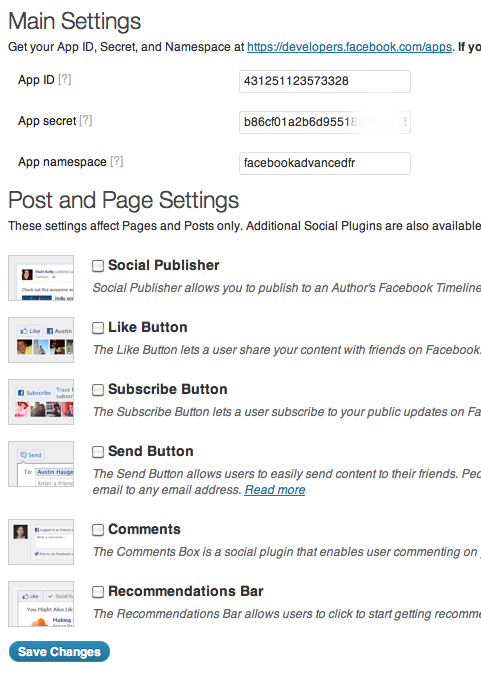
Task: Focus the App ID input field
Action: [325, 81]
